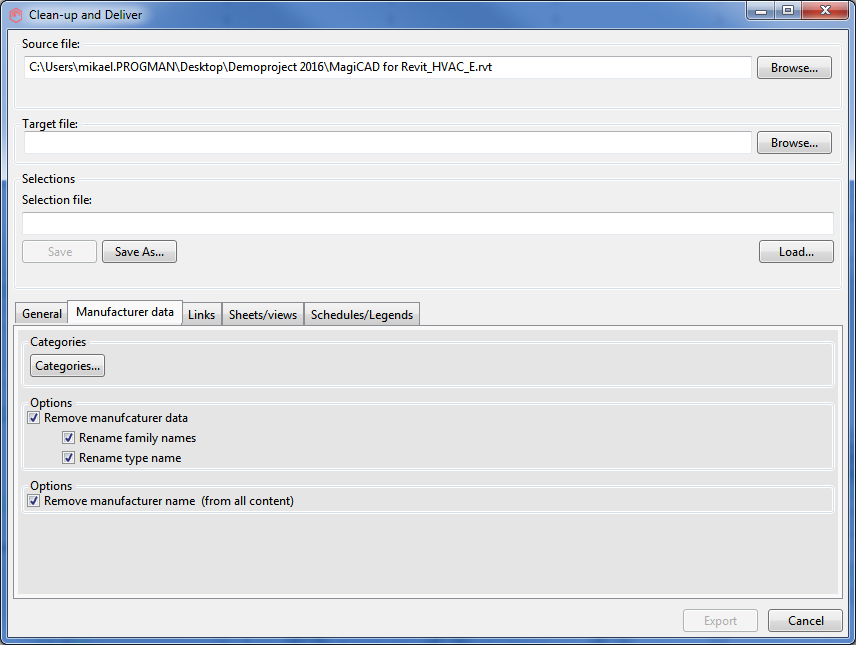
Task: Close the window with the X button
Action: pos(823,11)
